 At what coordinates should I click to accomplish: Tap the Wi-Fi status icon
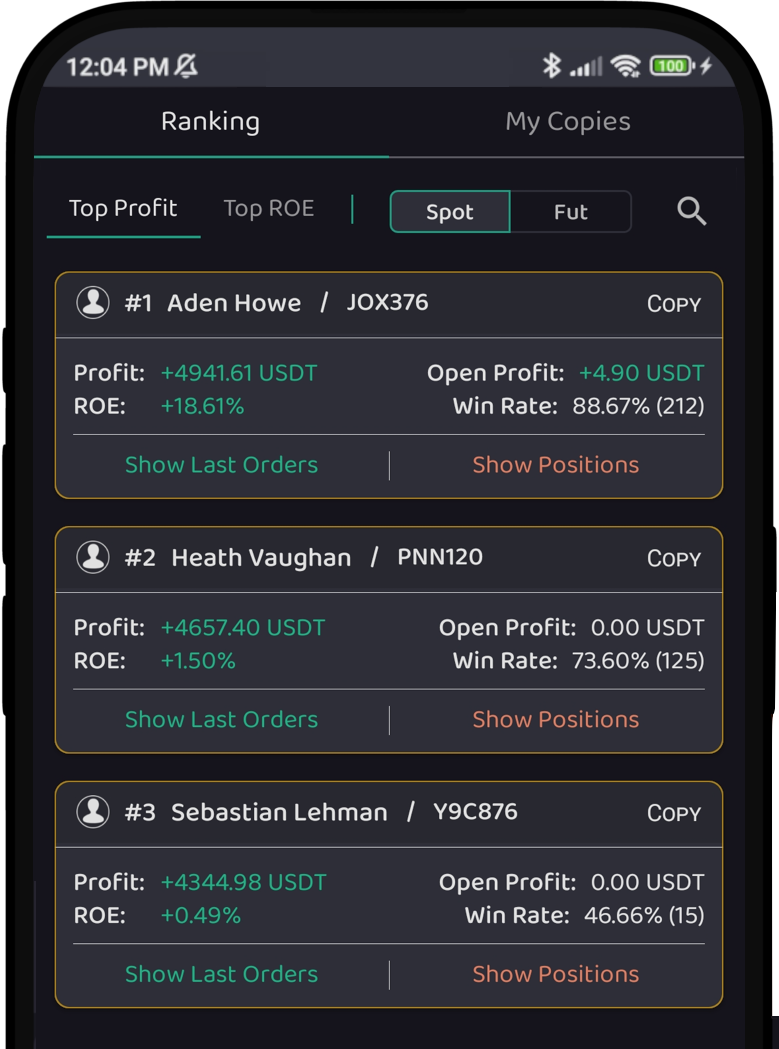(x=626, y=66)
